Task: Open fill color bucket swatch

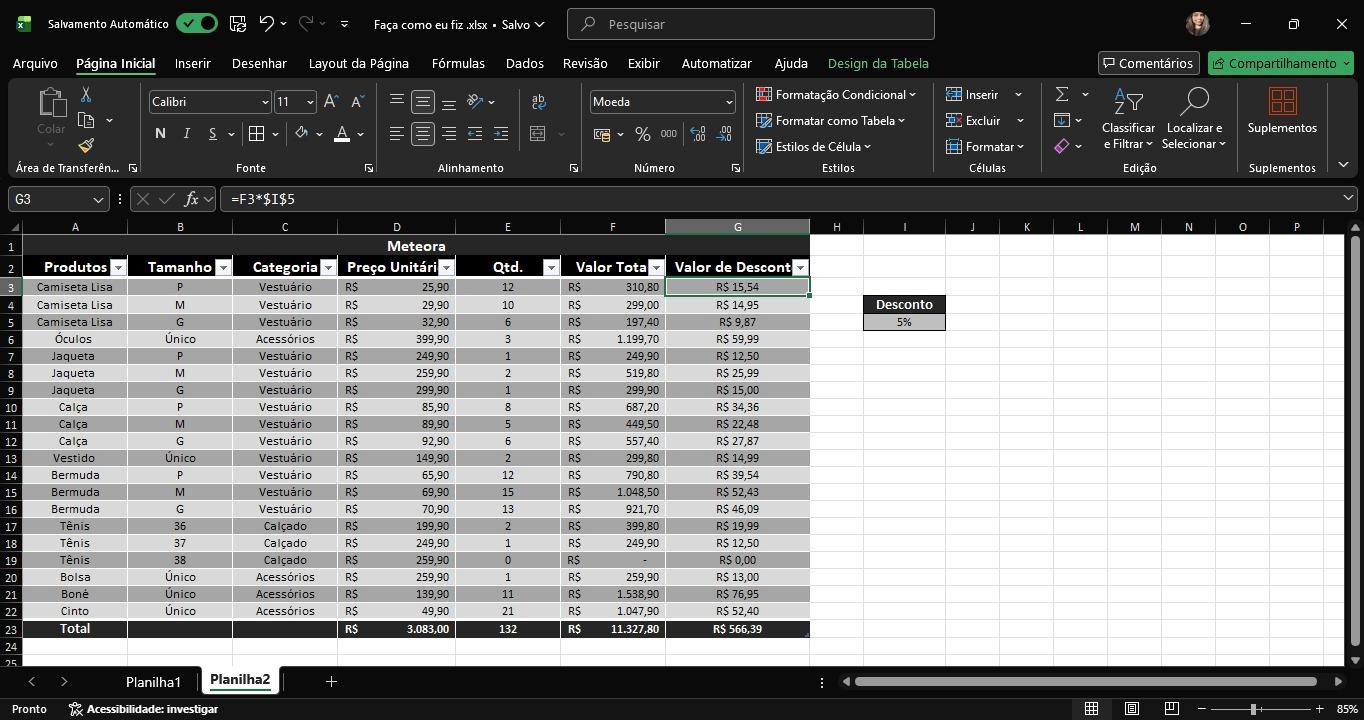Action: [x=301, y=134]
